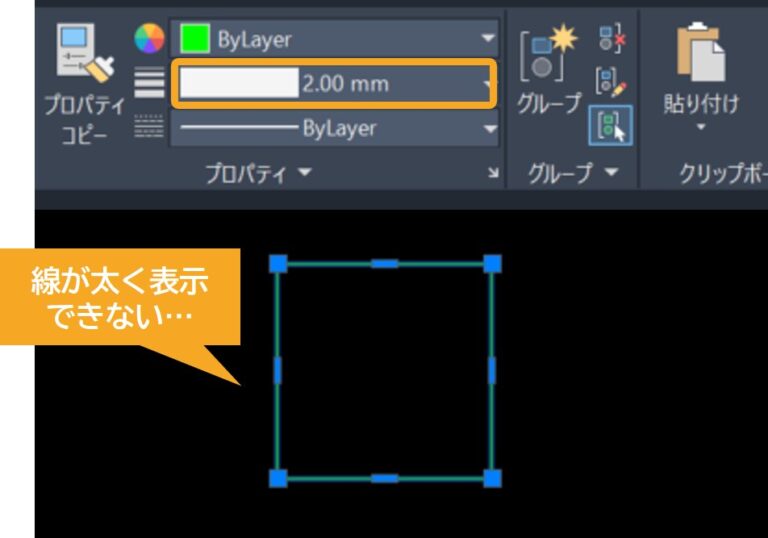Click the lineweight icon beside 2.00 mm

149,83
